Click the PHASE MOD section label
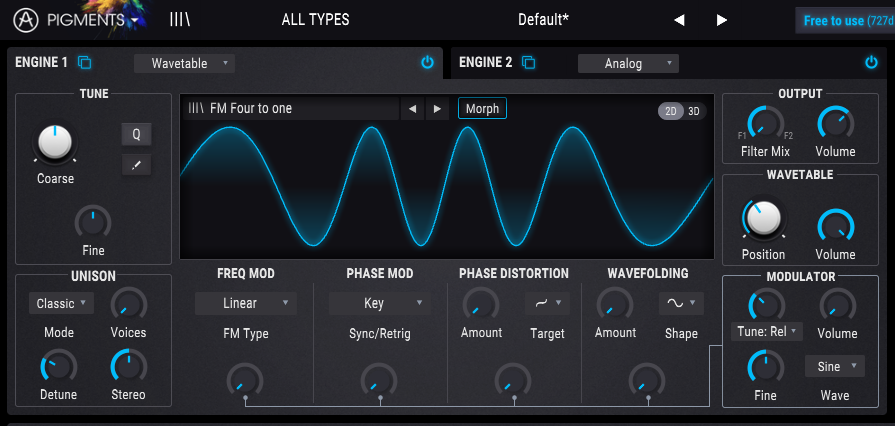Viewport: 895px width, 426px height. point(380,274)
